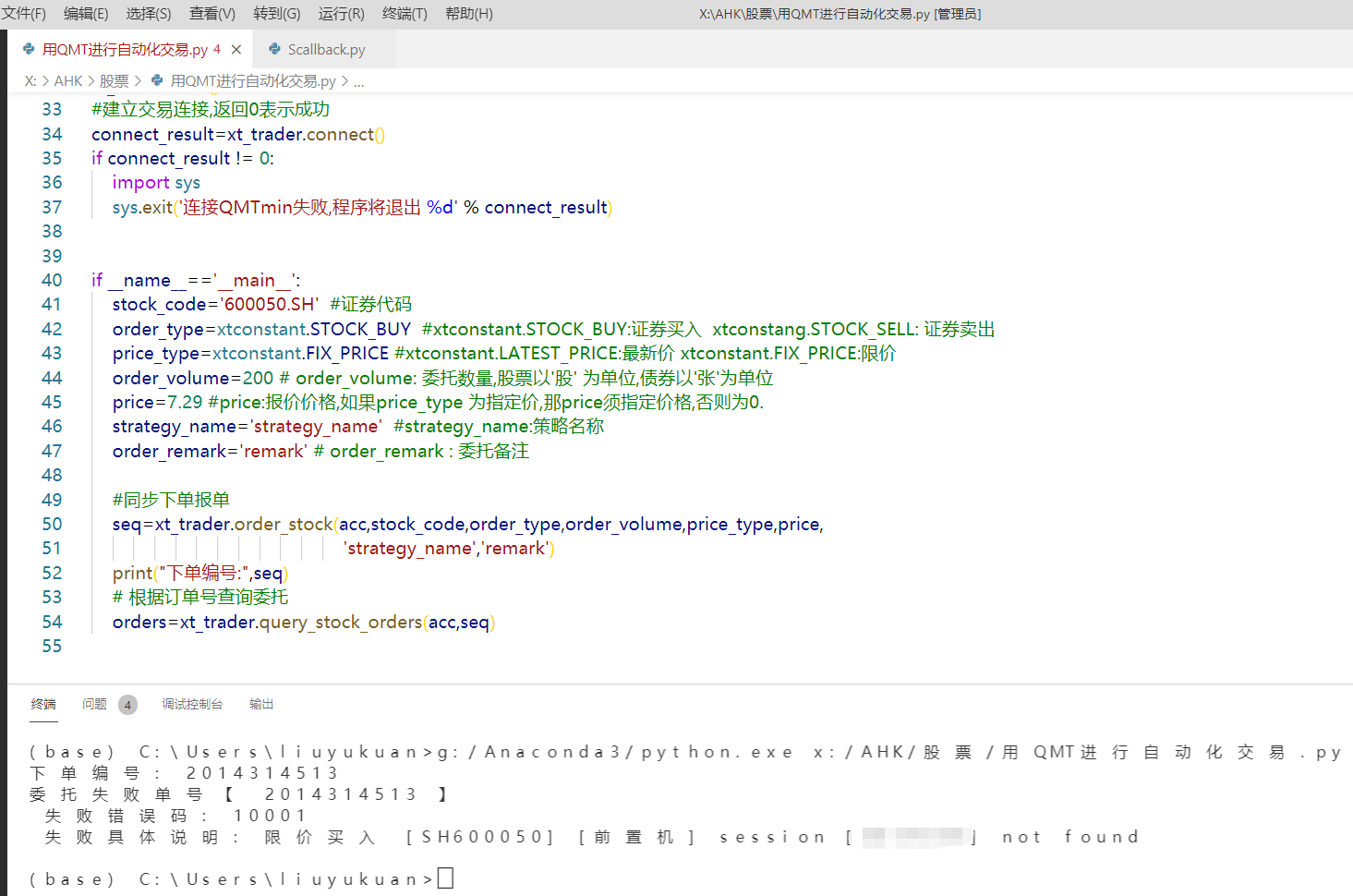Expand the AHK breadcrumb item
1353x896 pixels.
[68, 81]
